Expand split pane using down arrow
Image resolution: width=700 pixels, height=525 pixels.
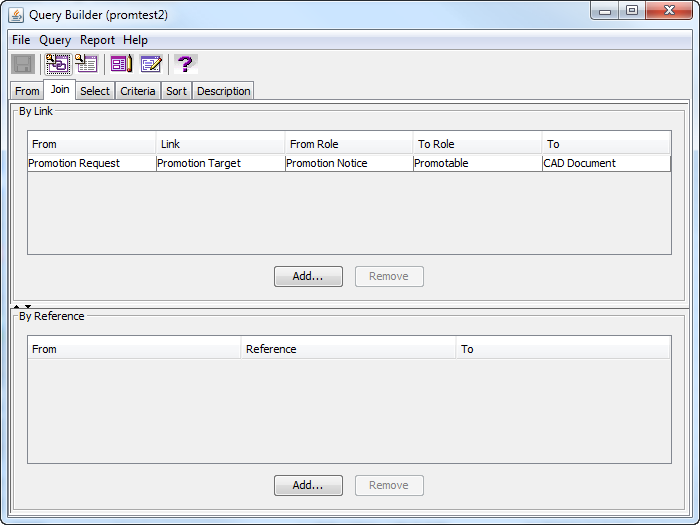(28, 307)
